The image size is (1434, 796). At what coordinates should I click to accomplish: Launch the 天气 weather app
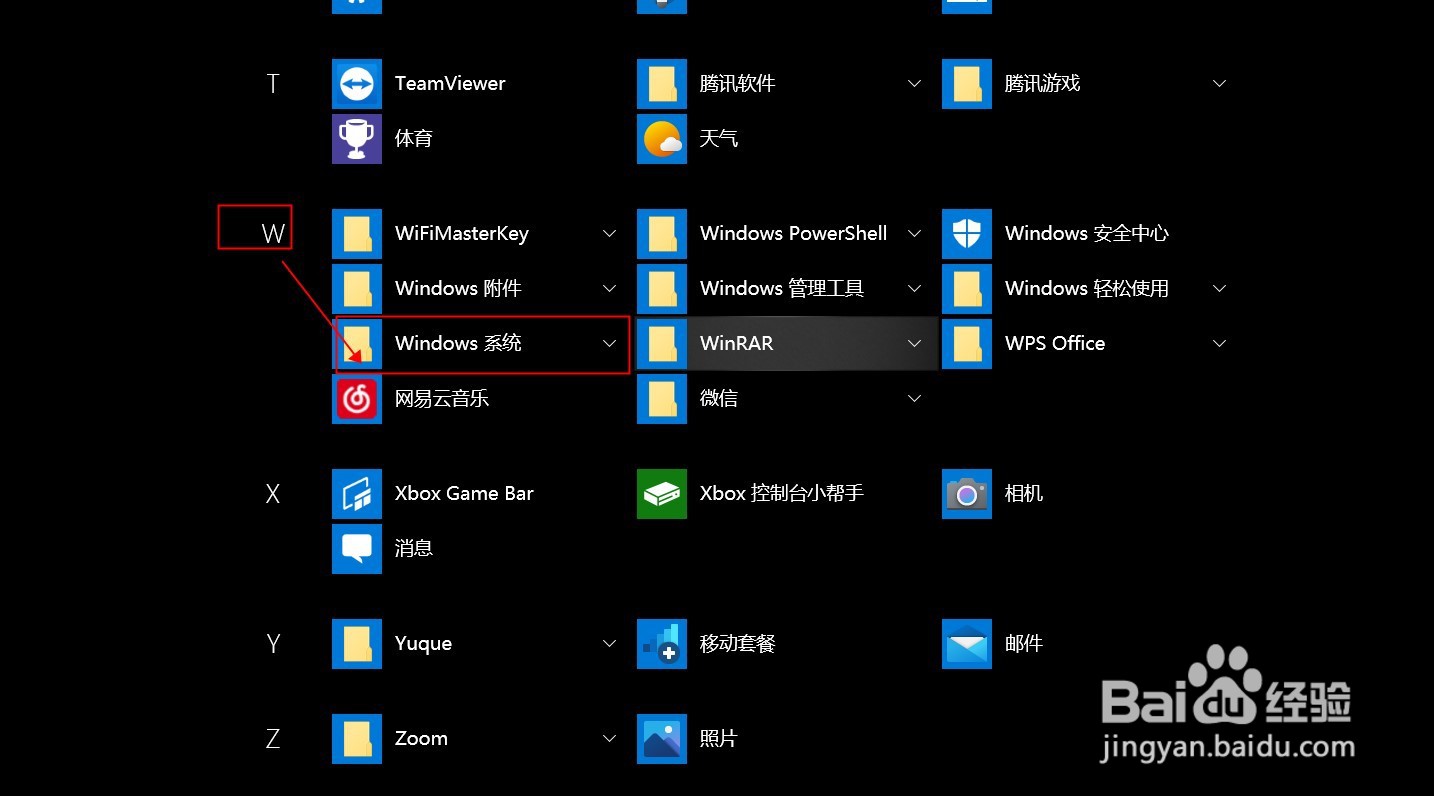tap(718, 138)
